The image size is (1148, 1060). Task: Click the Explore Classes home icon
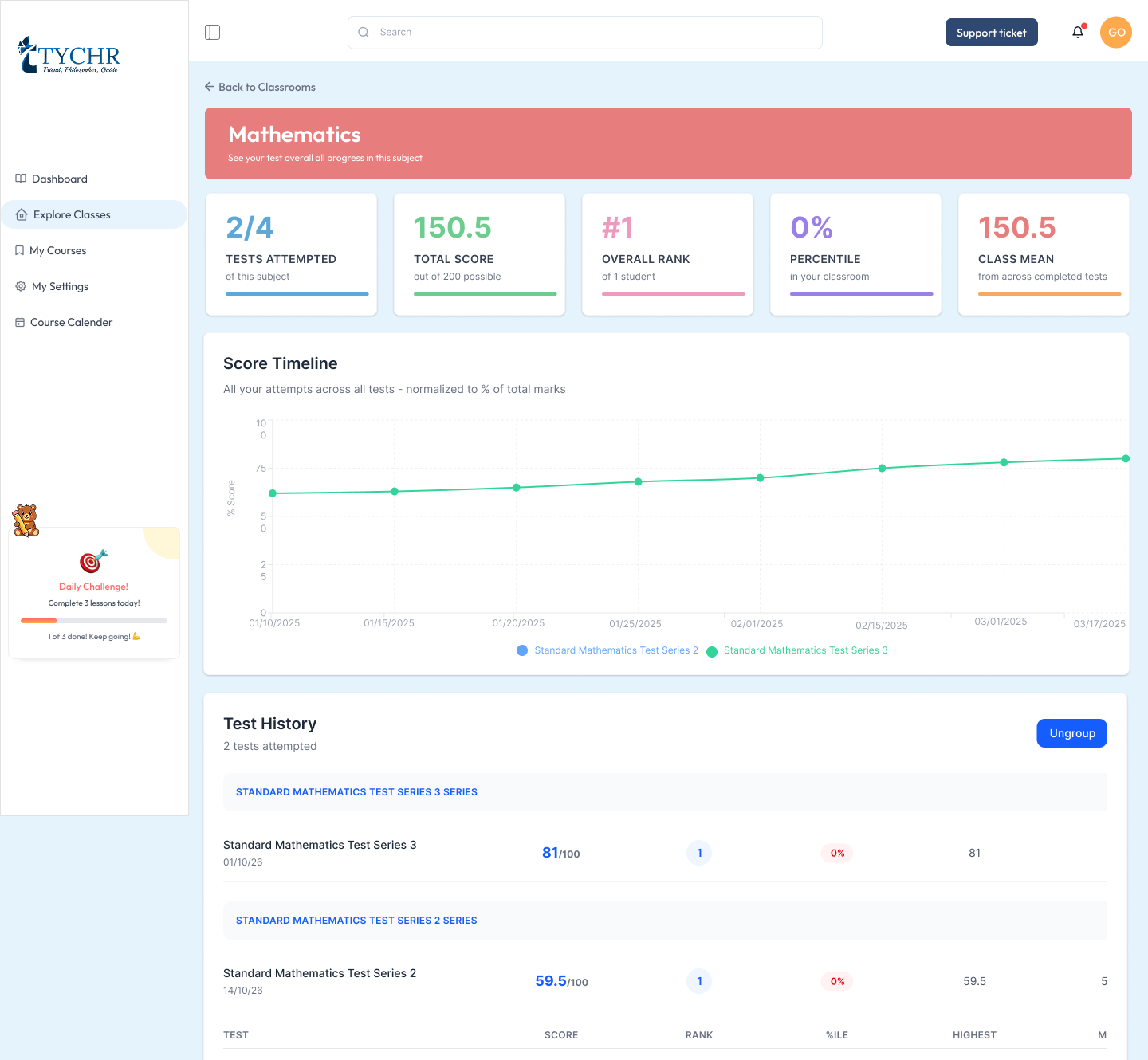point(22,214)
